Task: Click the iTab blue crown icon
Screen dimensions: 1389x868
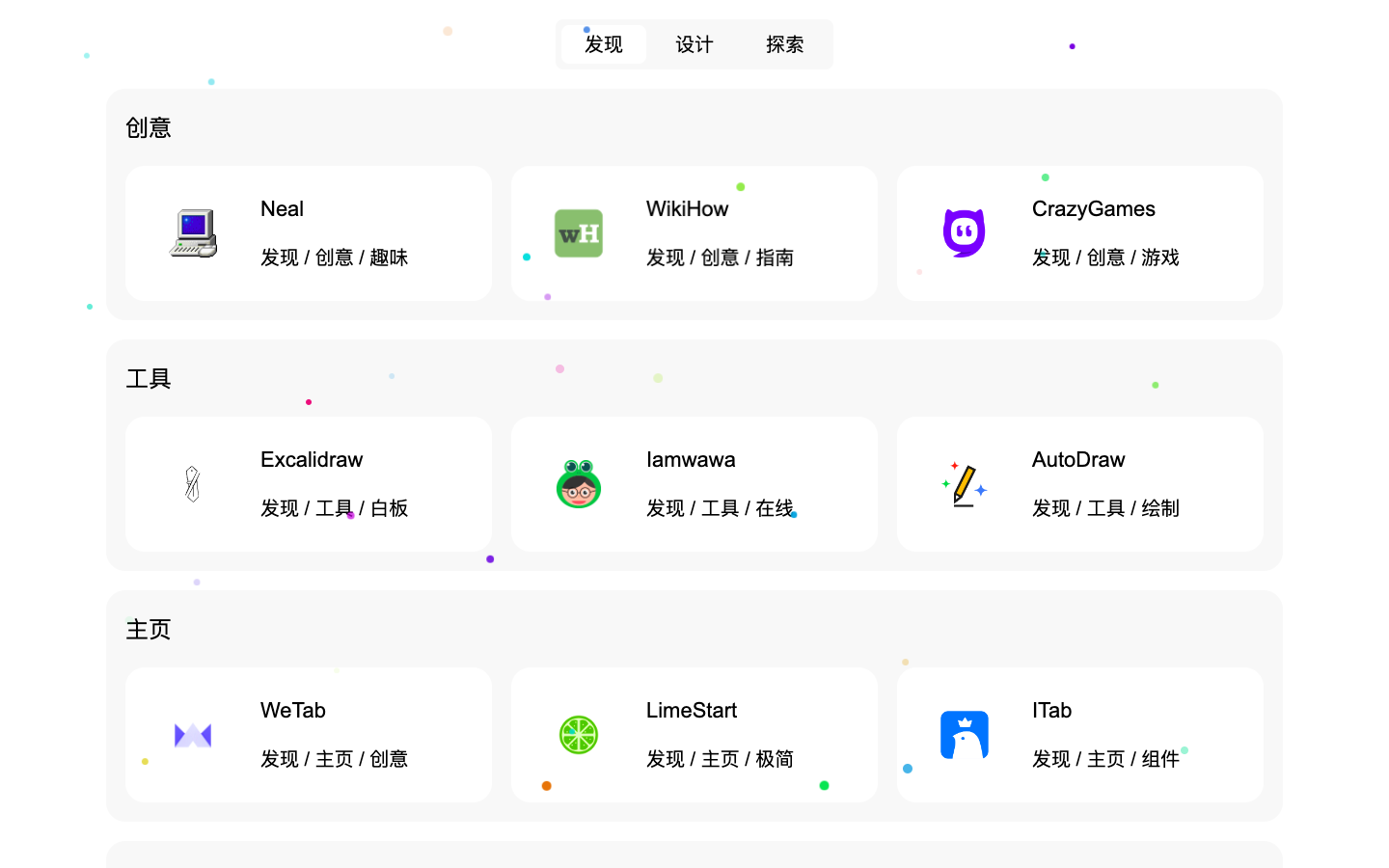Action: [965, 735]
